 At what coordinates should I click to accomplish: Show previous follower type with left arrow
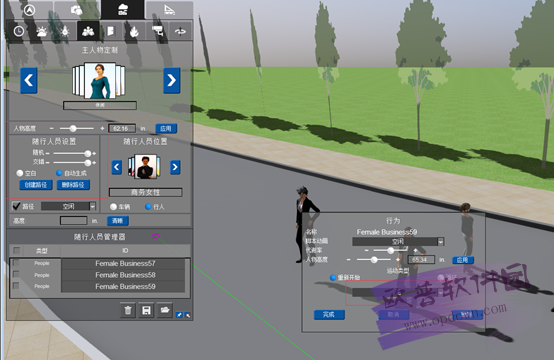(x=117, y=167)
